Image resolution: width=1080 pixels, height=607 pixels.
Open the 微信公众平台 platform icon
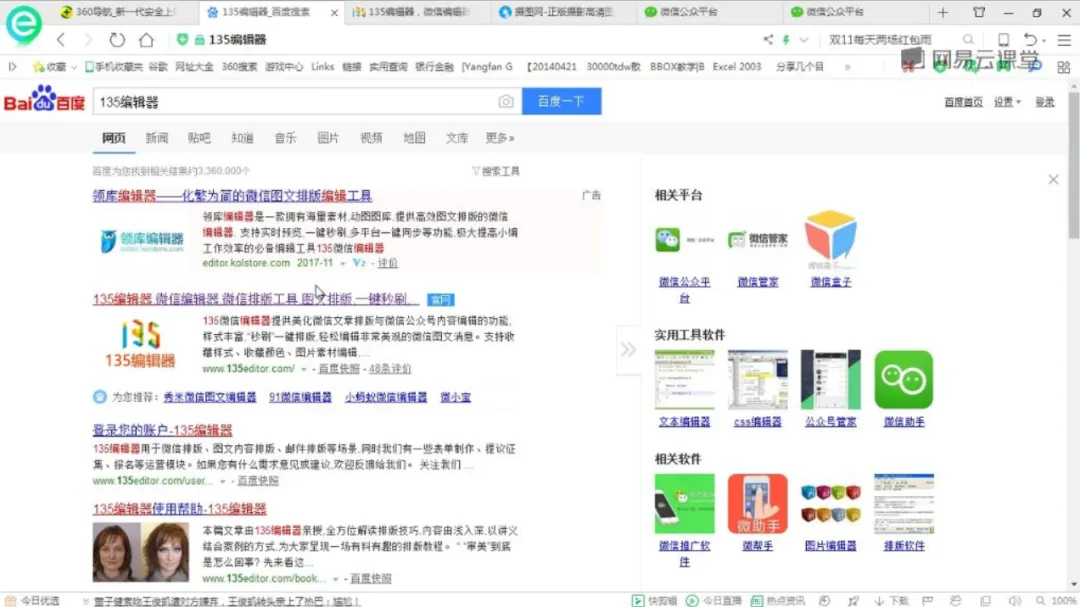point(684,240)
